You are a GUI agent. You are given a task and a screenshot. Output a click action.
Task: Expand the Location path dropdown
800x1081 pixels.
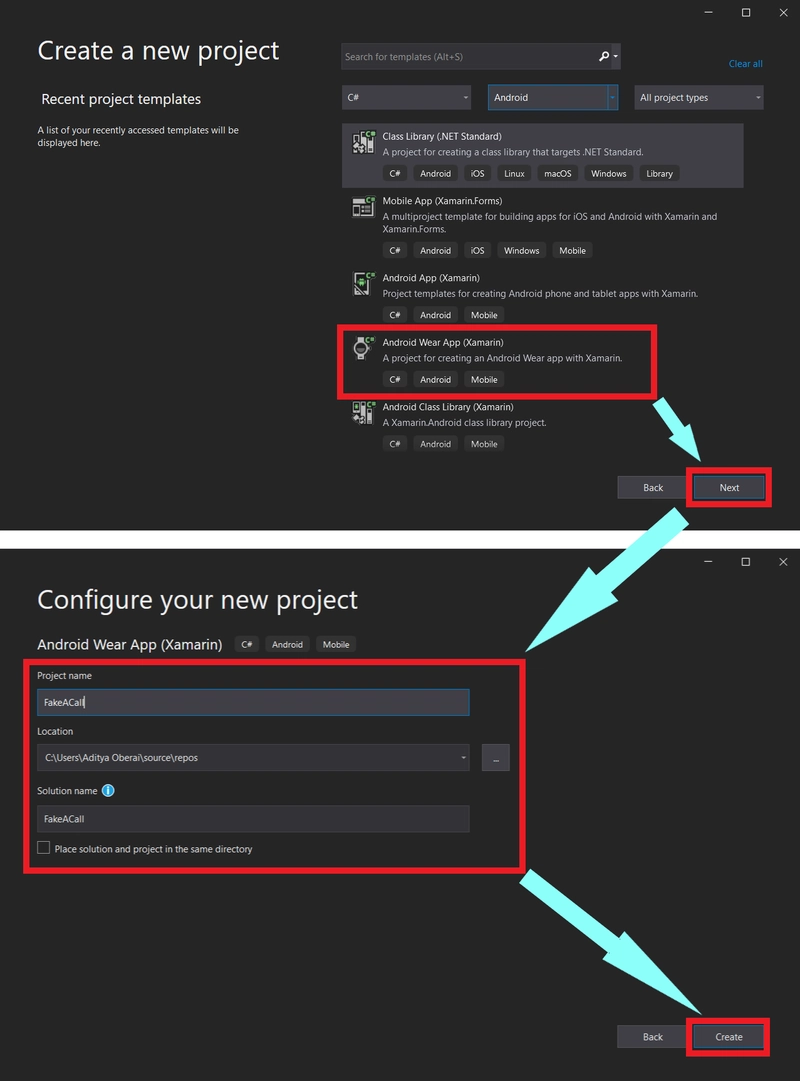[x=463, y=758]
